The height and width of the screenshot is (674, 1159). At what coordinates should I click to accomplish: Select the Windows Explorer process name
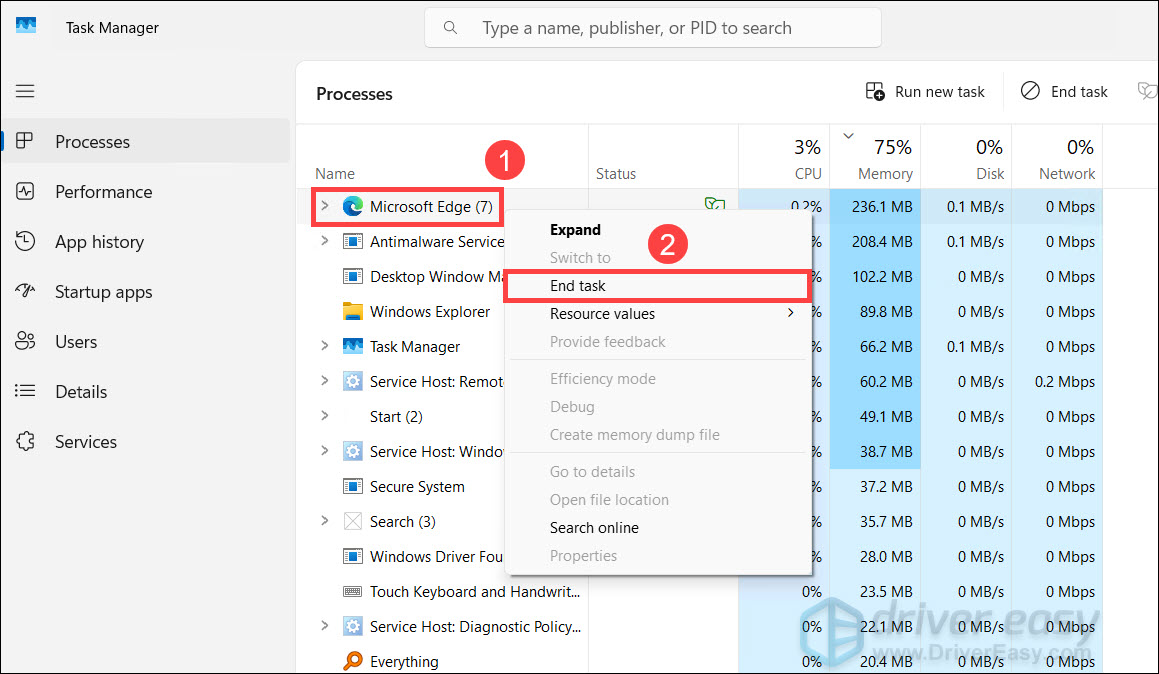[x=429, y=312]
